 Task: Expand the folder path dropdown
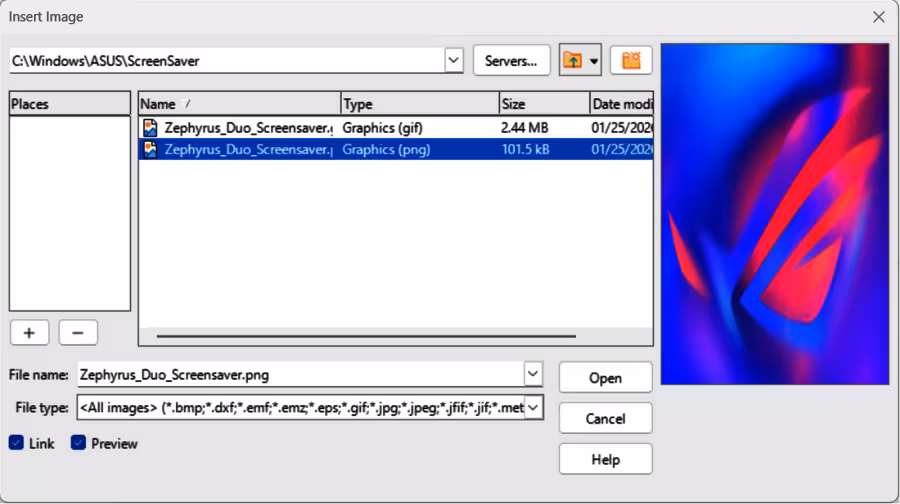(453, 60)
